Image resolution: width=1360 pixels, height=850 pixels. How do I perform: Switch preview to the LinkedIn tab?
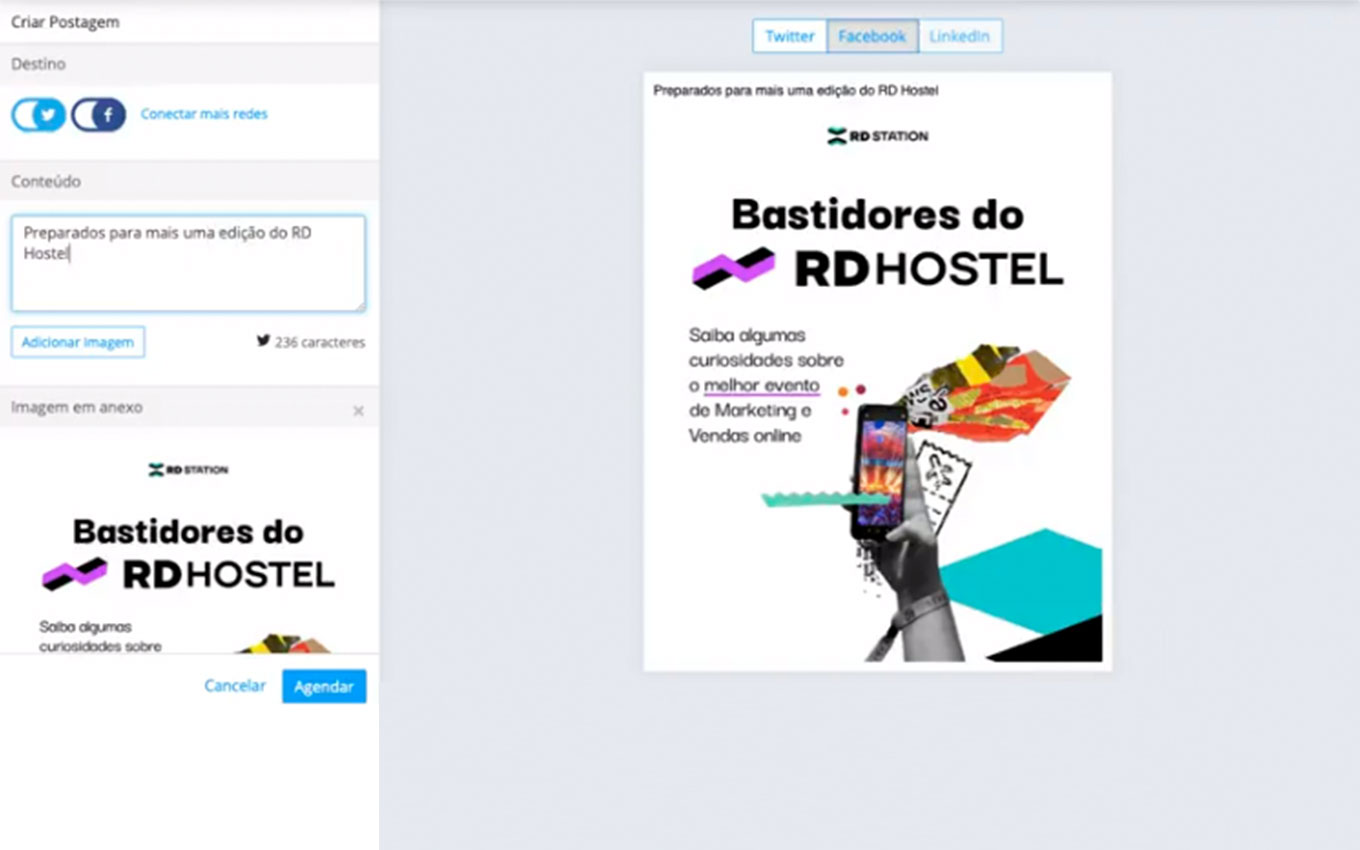(x=959, y=36)
